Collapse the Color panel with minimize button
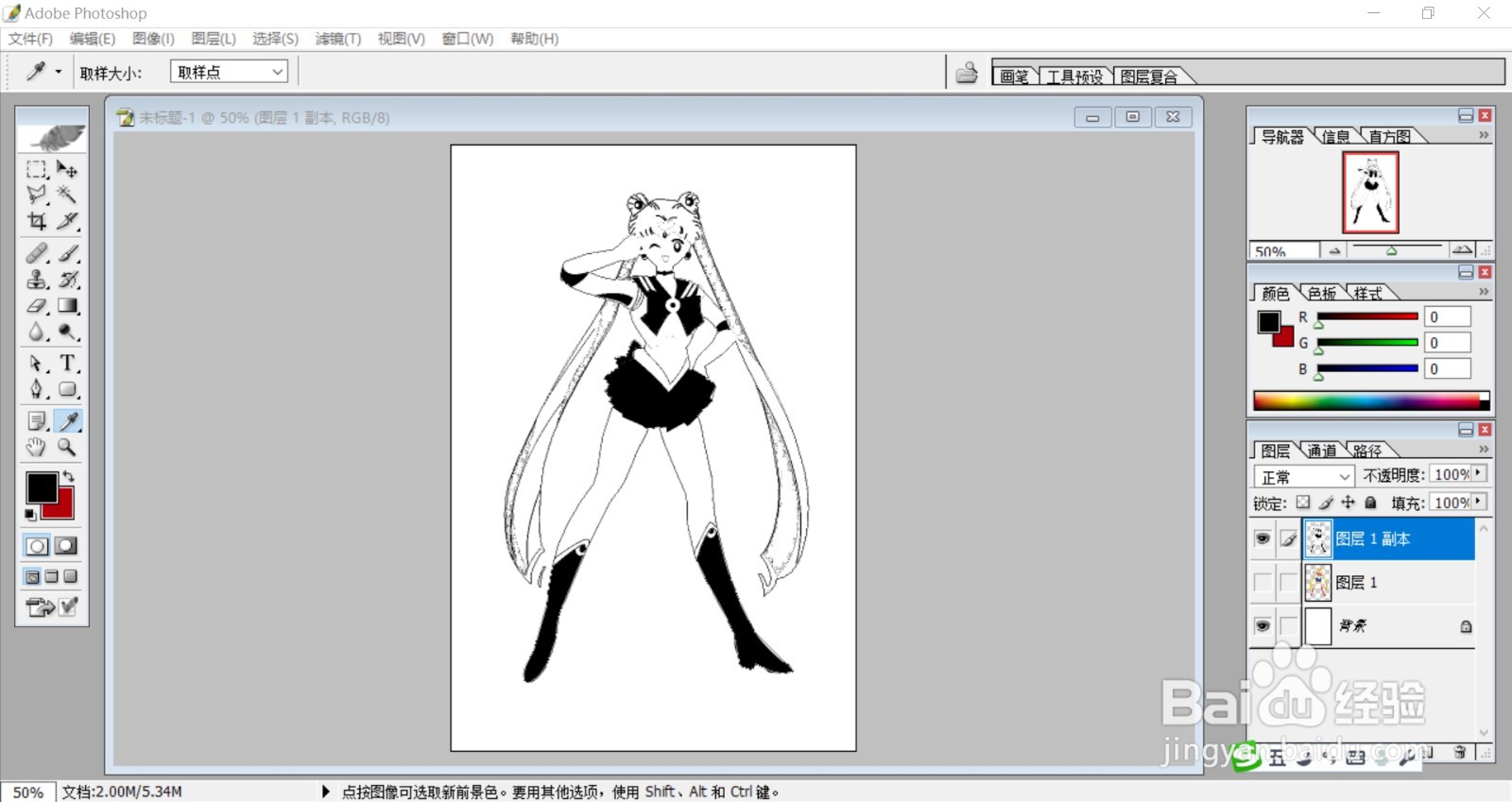The height and width of the screenshot is (802, 1512). point(1466,272)
